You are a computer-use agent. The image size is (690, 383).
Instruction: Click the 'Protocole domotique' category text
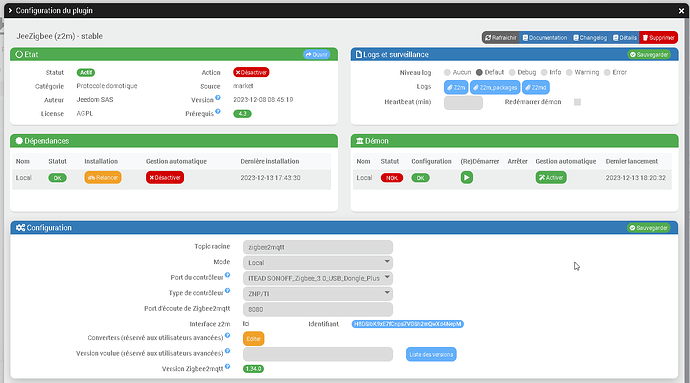point(107,86)
